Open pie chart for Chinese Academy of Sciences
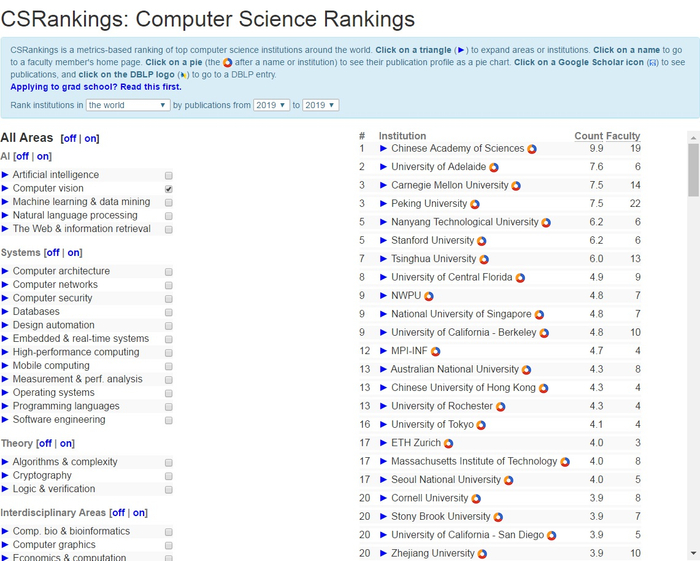Viewport: 700px width, 561px height. (532, 149)
